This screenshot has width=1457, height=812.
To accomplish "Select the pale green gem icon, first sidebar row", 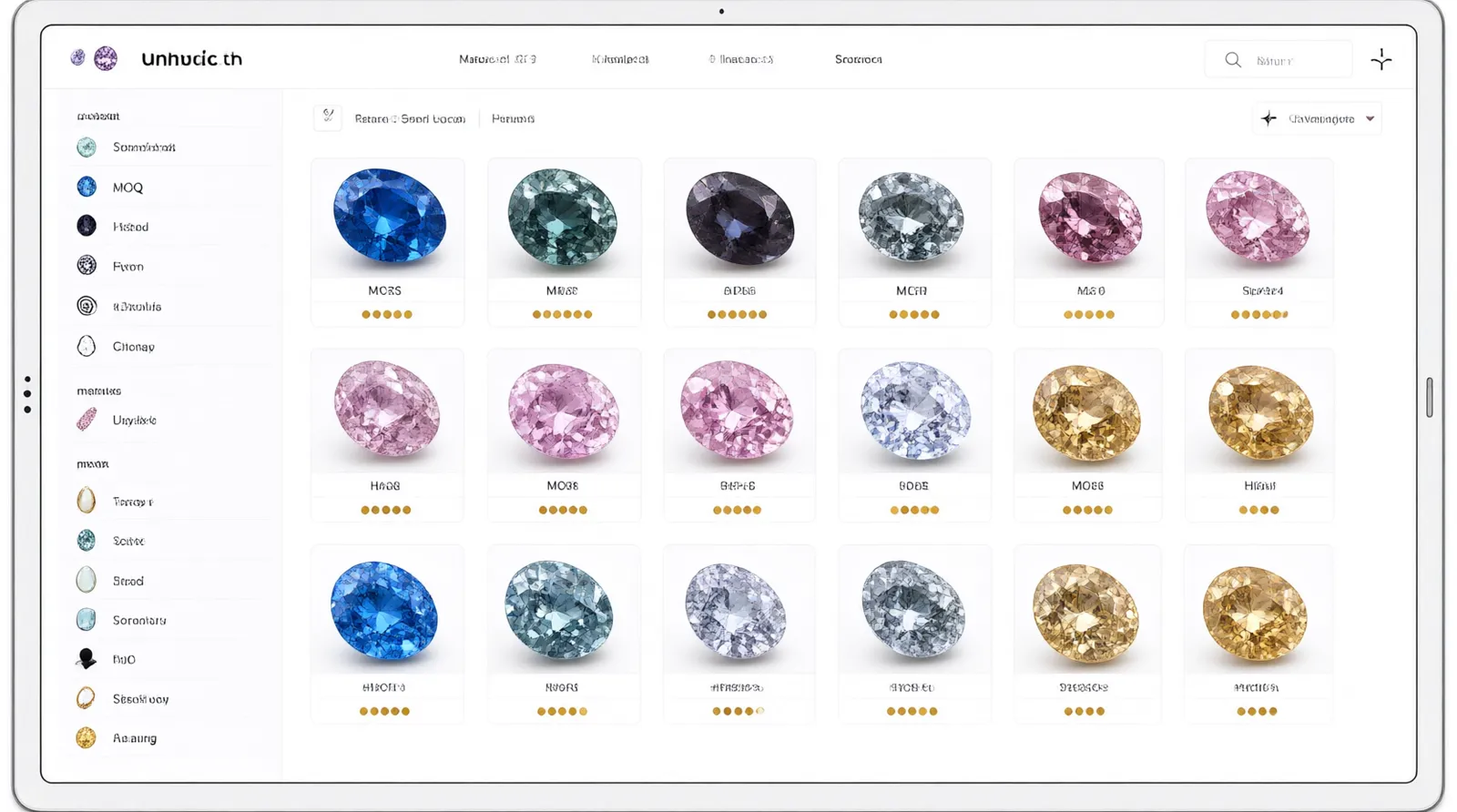I will pos(87,147).
